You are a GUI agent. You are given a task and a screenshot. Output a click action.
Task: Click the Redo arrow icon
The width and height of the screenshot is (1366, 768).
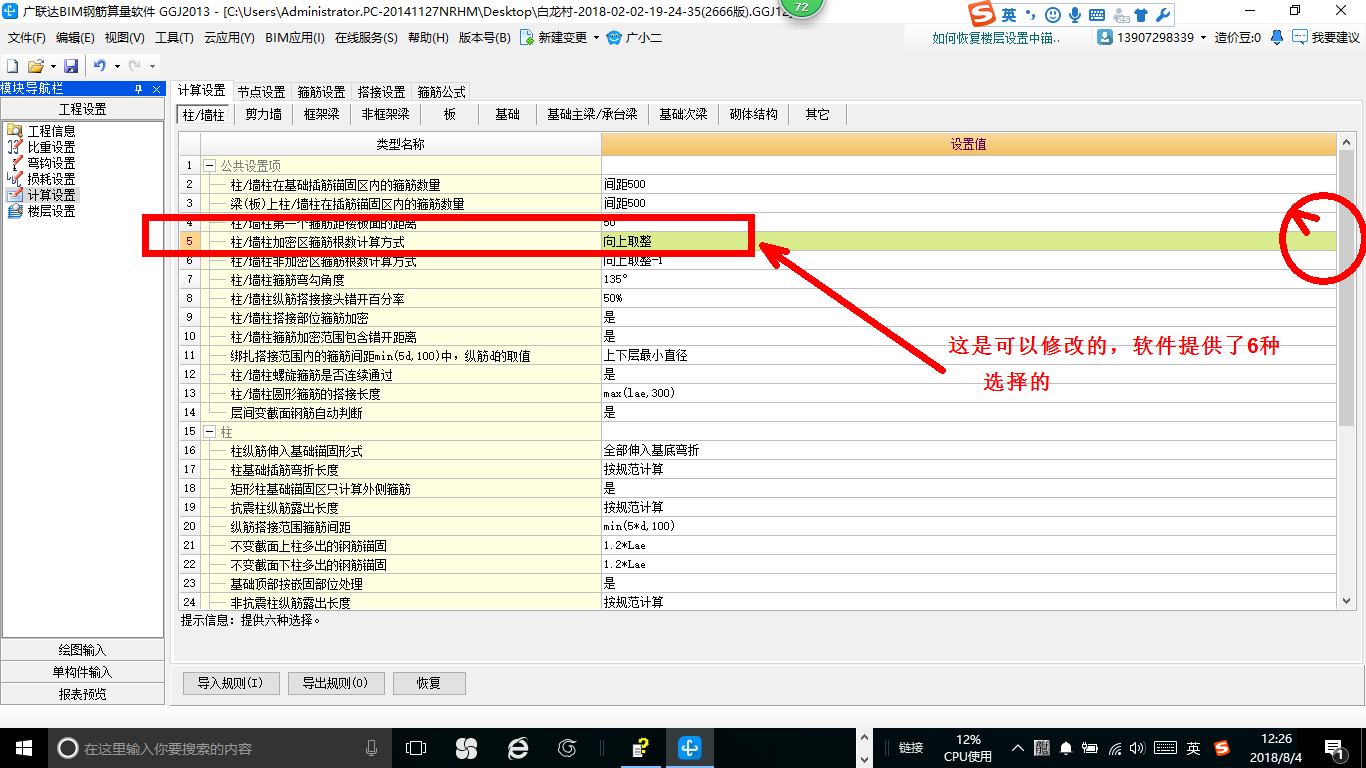coord(134,66)
